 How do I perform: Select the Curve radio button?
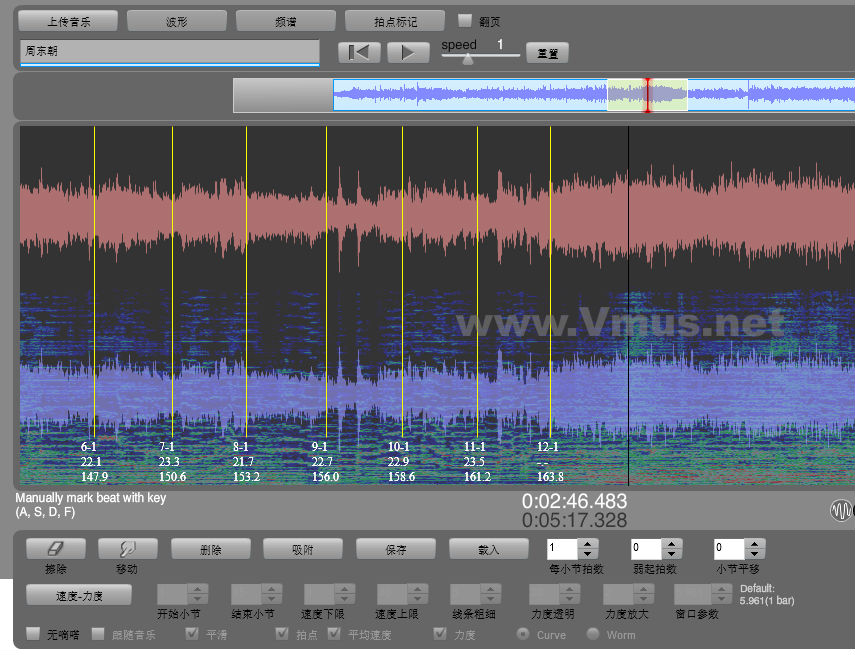[x=523, y=634]
